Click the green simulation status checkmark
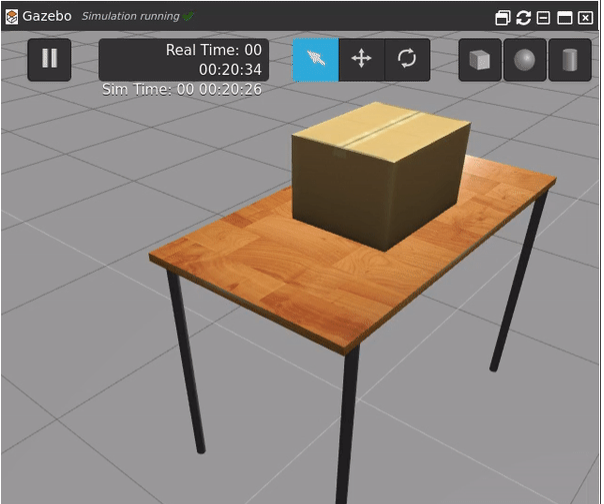Screen dimensions: 604x504 pos(189,16)
